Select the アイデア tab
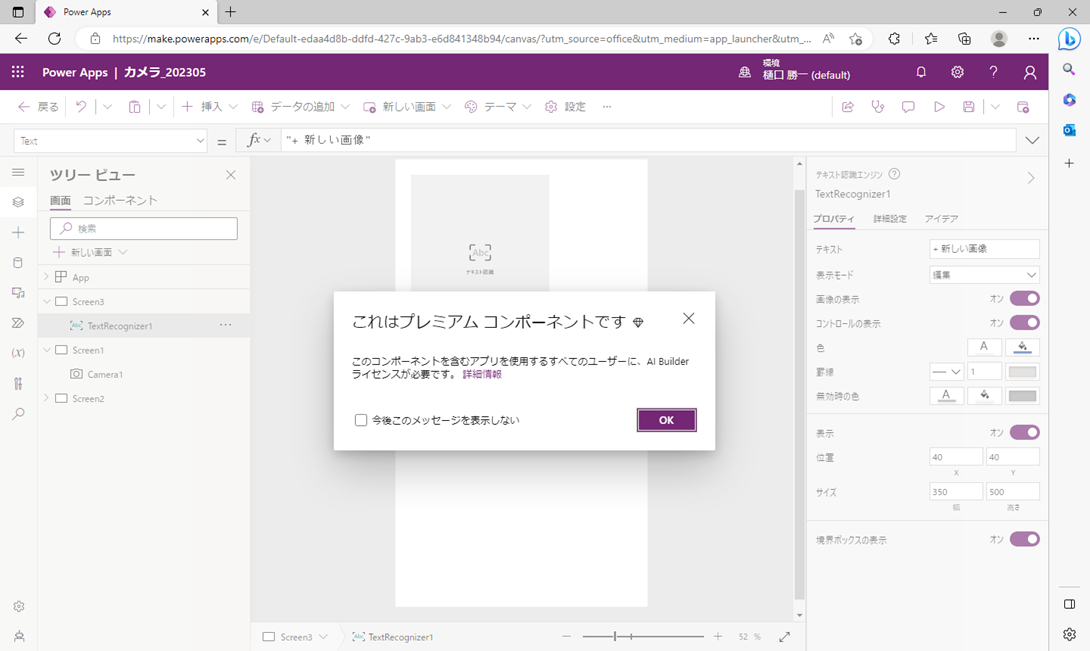This screenshot has width=1090, height=651. (x=941, y=218)
